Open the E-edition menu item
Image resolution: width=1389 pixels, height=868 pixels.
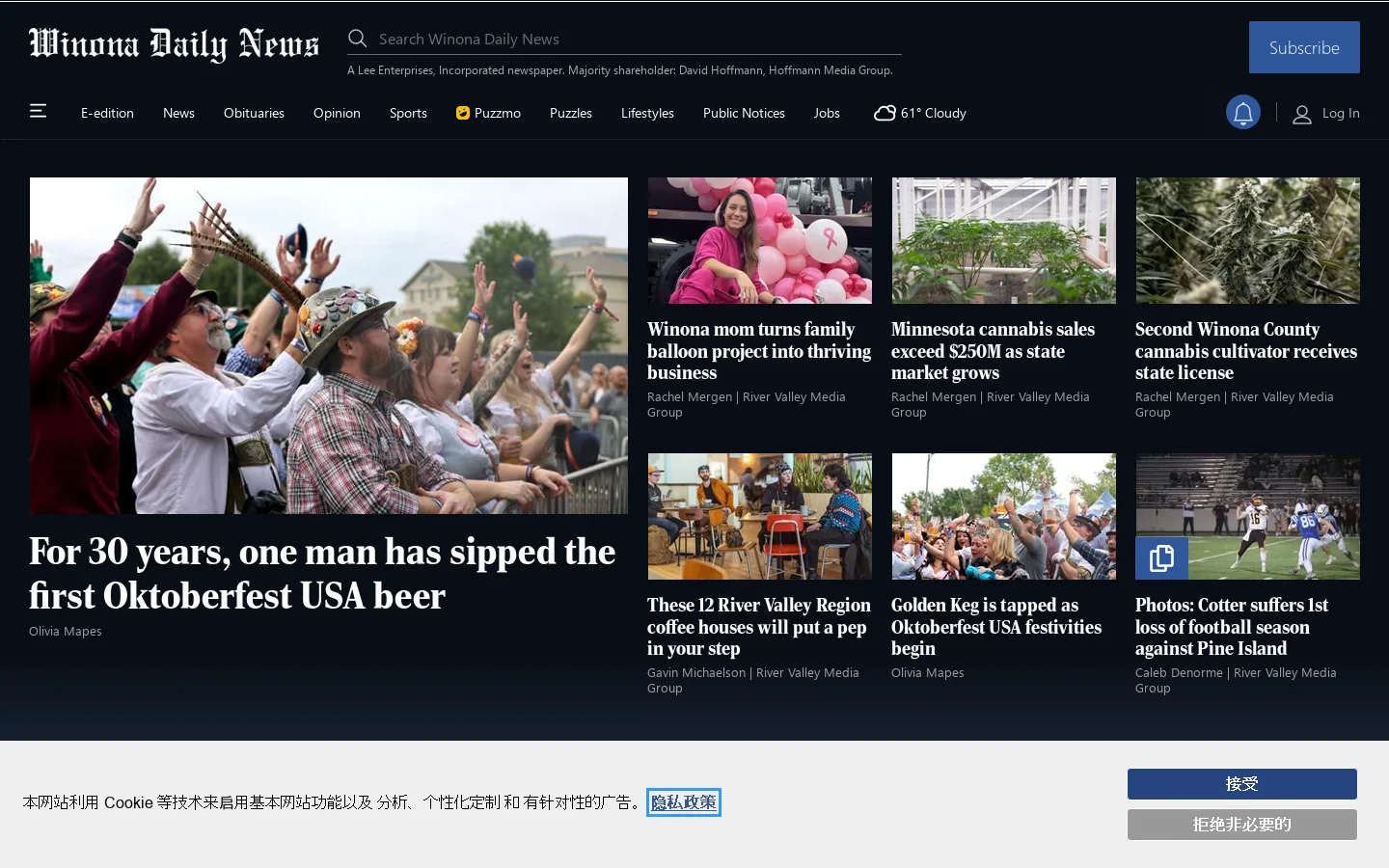[107, 113]
